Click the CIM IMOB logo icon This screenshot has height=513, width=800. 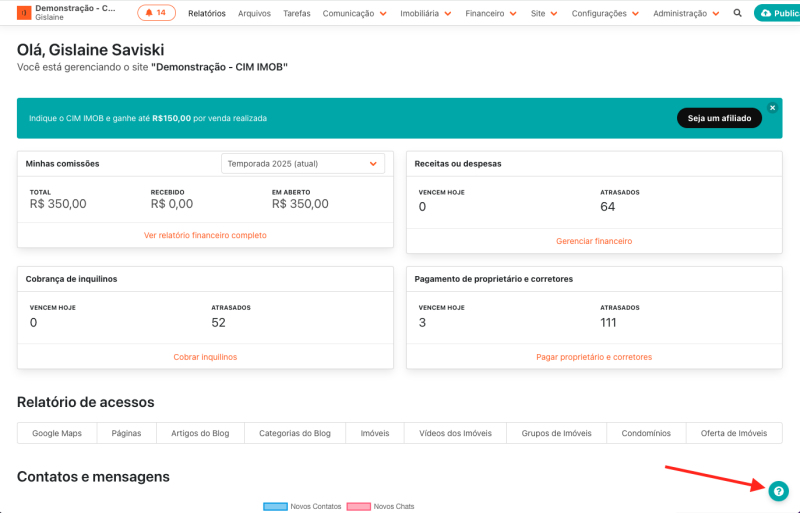[24, 13]
